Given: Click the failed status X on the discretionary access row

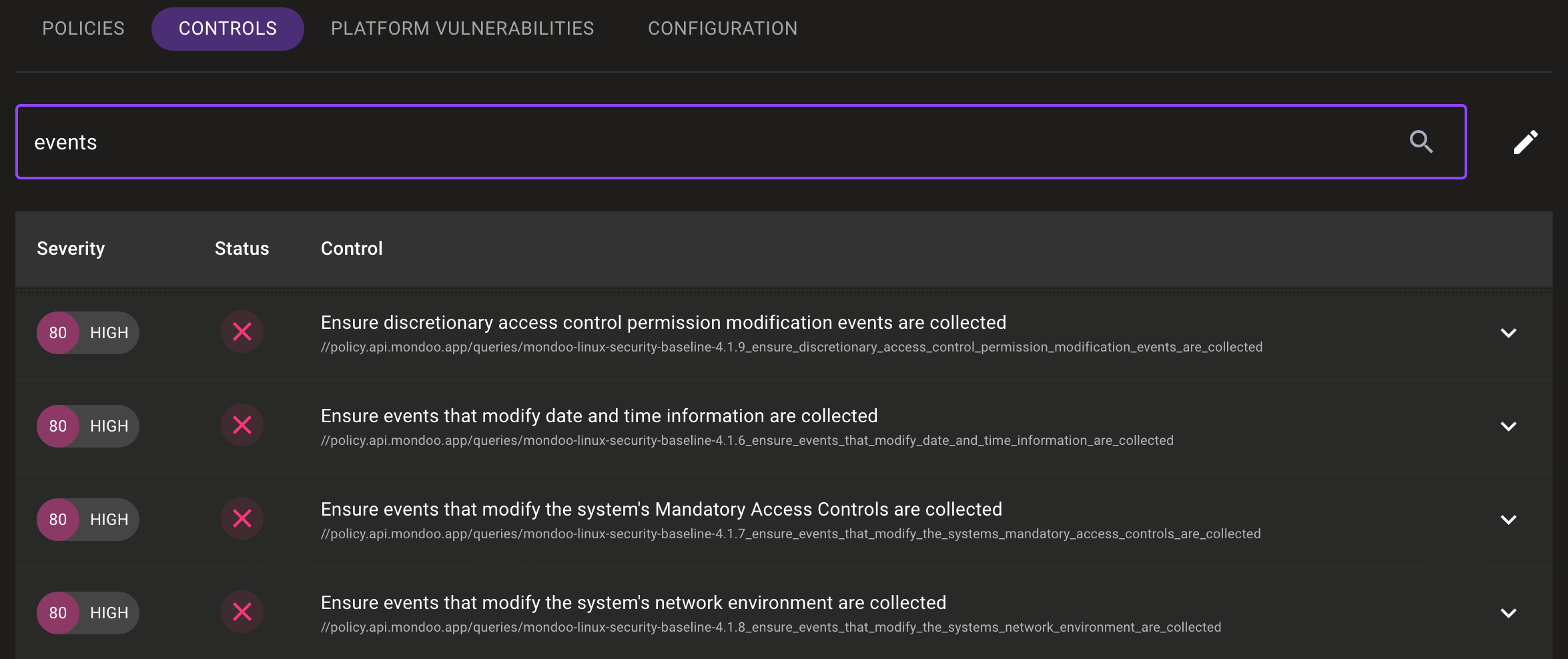Looking at the screenshot, I should point(242,332).
